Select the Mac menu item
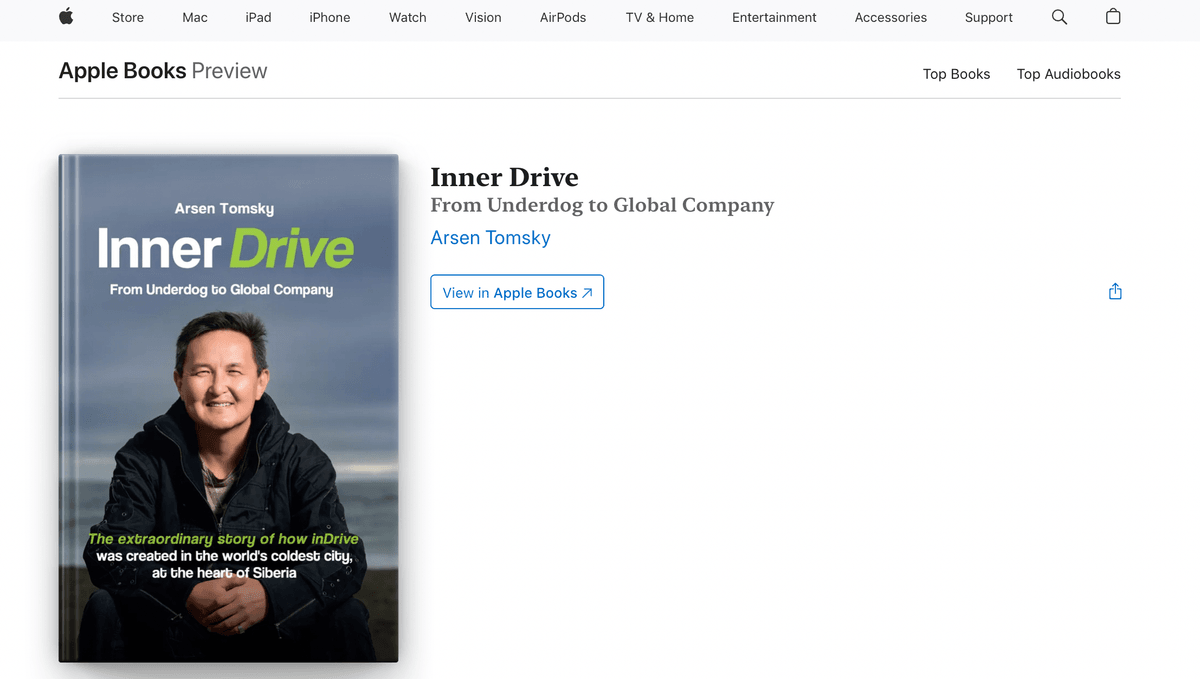The height and width of the screenshot is (679, 1200). click(194, 17)
